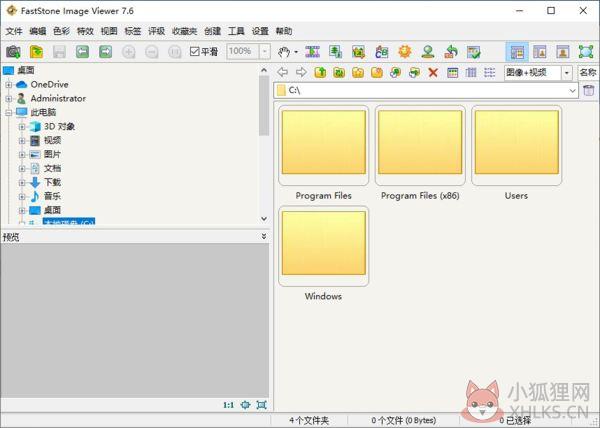Select the Program Files folder thumbnail
This screenshot has height=428, width=600.
point(324,145)
